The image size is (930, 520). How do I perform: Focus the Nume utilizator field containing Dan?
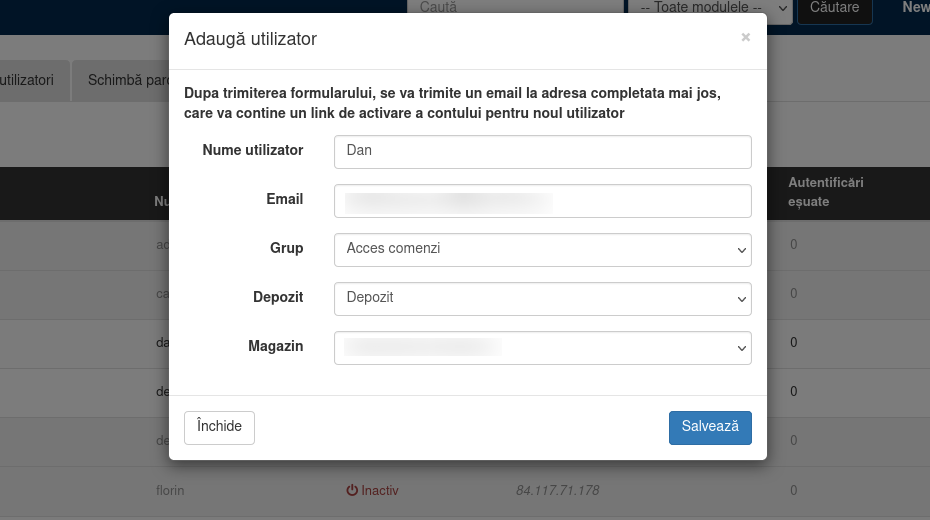[543, 152]
